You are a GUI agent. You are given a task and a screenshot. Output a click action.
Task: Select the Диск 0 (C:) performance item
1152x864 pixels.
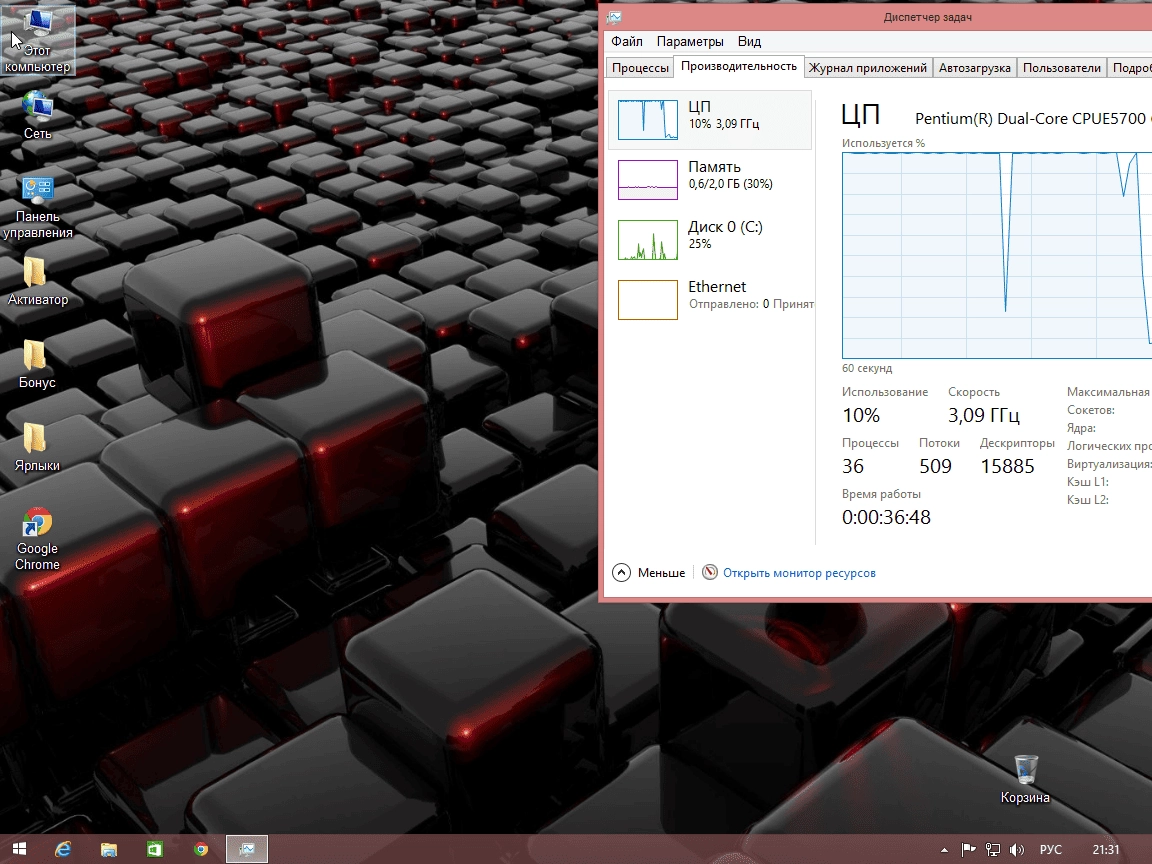[710, 240]
